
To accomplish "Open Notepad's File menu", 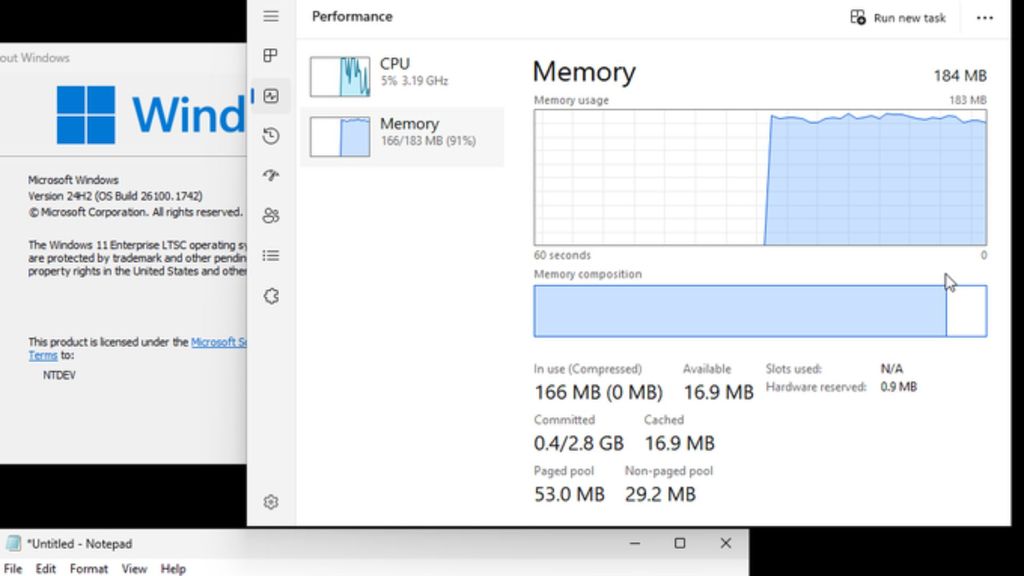I will coord(14,568).
